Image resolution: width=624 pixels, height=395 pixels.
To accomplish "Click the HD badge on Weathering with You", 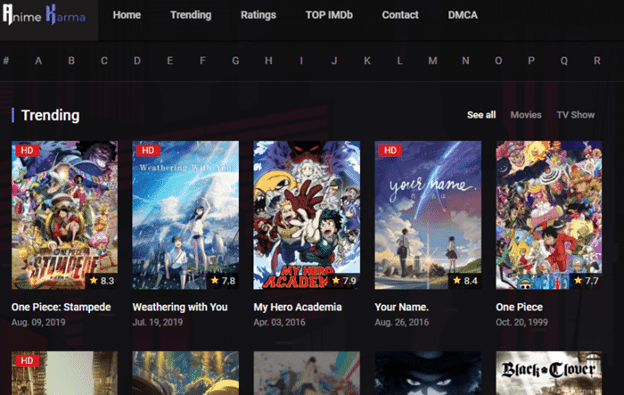I will click(x=148, y=150).
